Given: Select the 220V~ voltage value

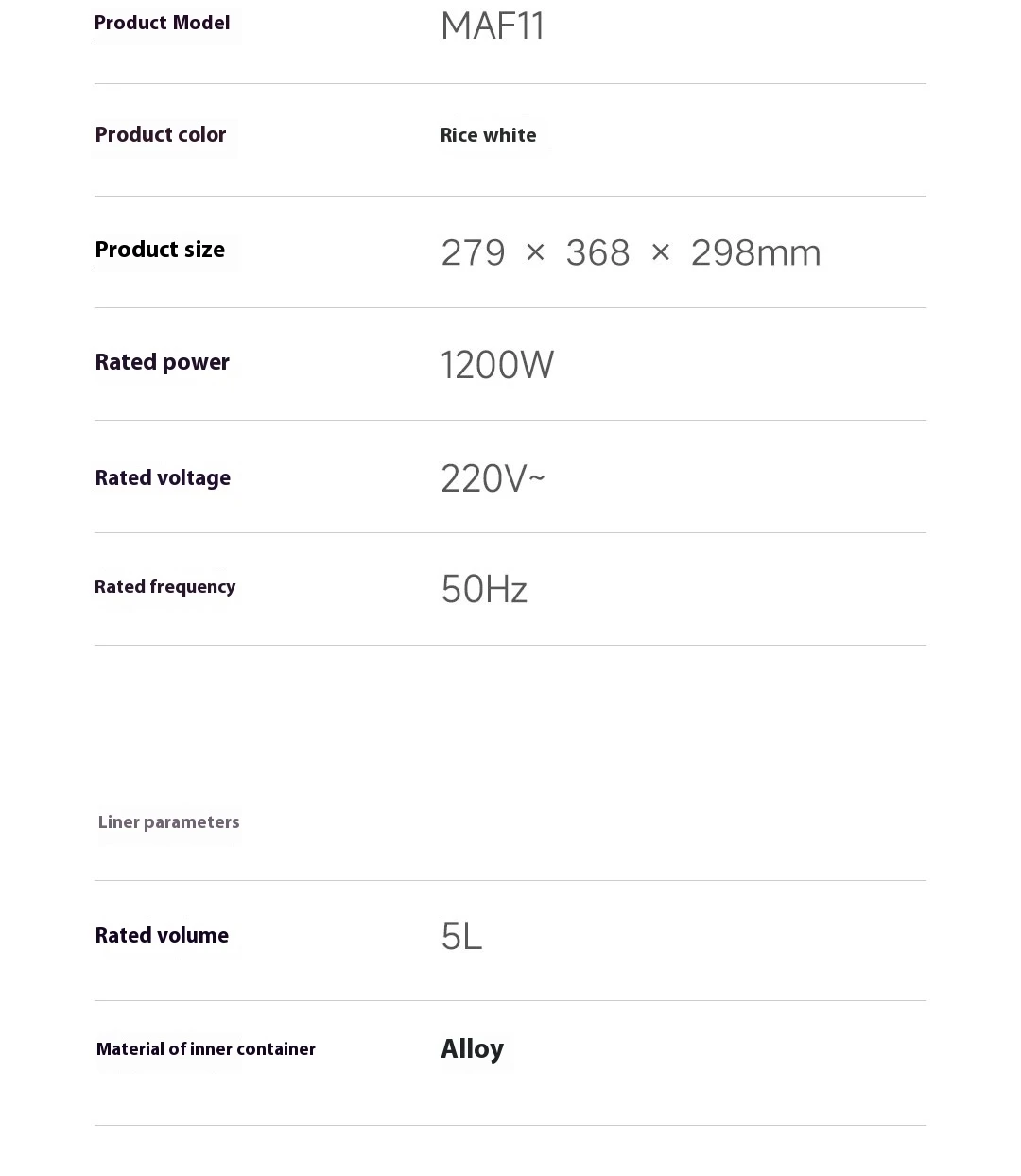Looking at the screenshot, I should [x=493, y=479].
